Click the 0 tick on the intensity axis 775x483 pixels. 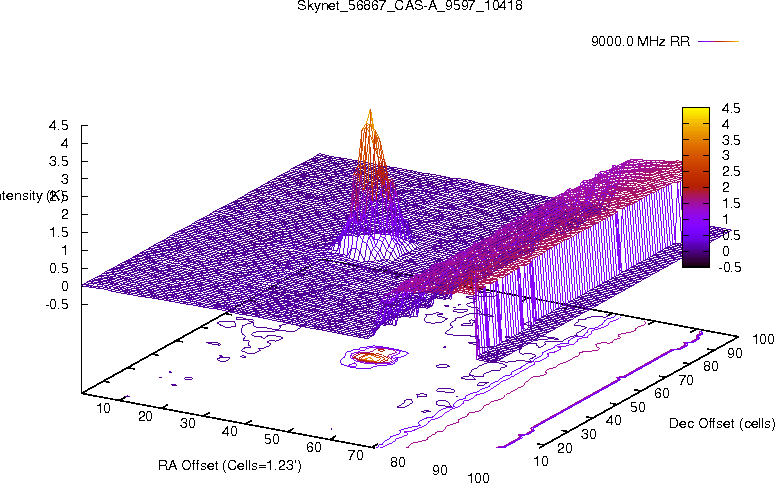(x=64, y=286)
